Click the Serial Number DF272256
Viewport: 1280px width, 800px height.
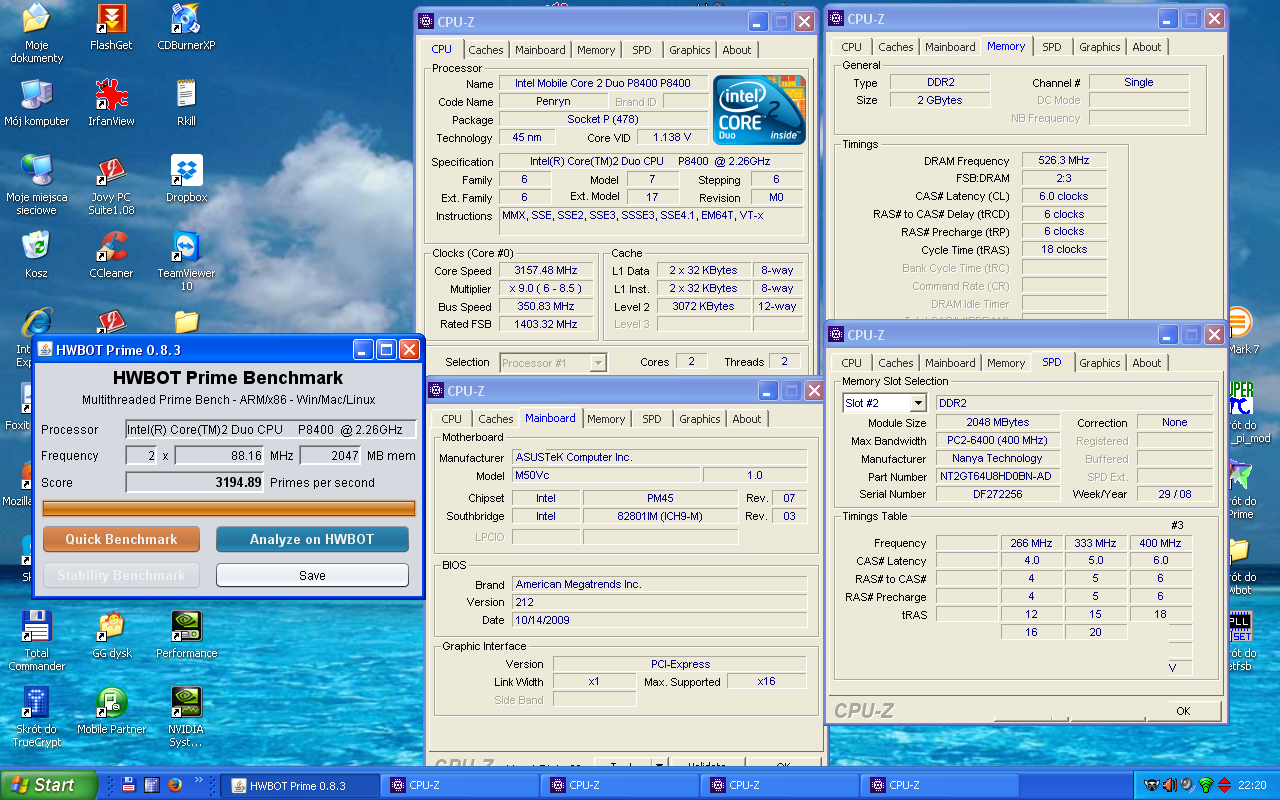[1000, 494]
